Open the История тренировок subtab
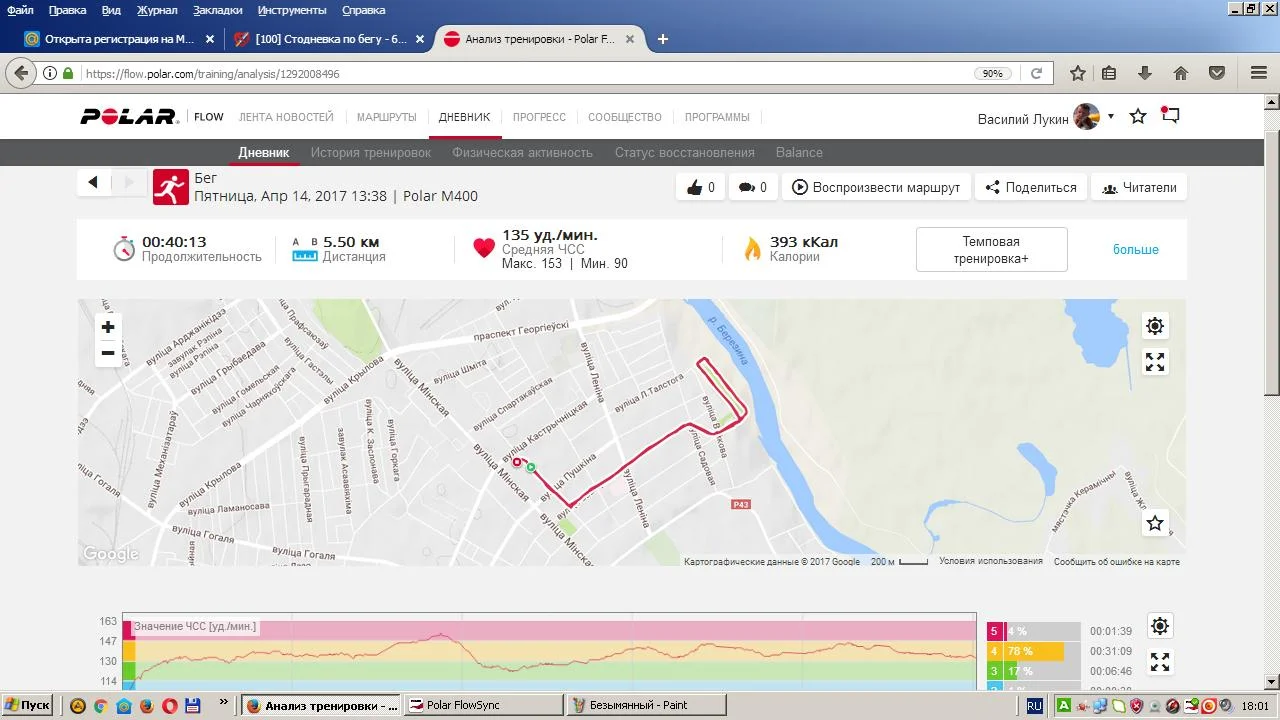 coord(370,153)
